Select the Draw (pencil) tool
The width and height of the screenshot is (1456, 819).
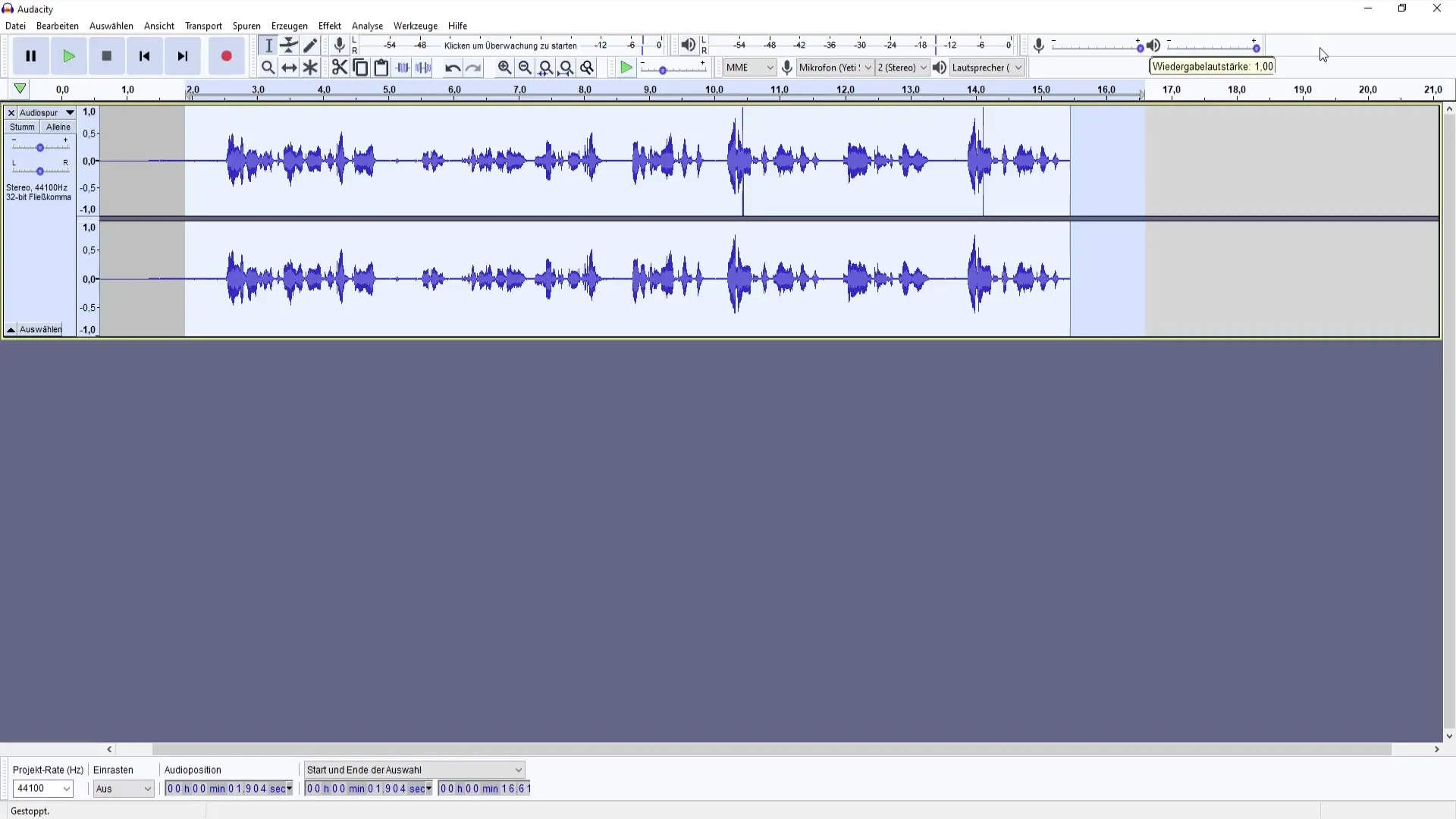310,45
